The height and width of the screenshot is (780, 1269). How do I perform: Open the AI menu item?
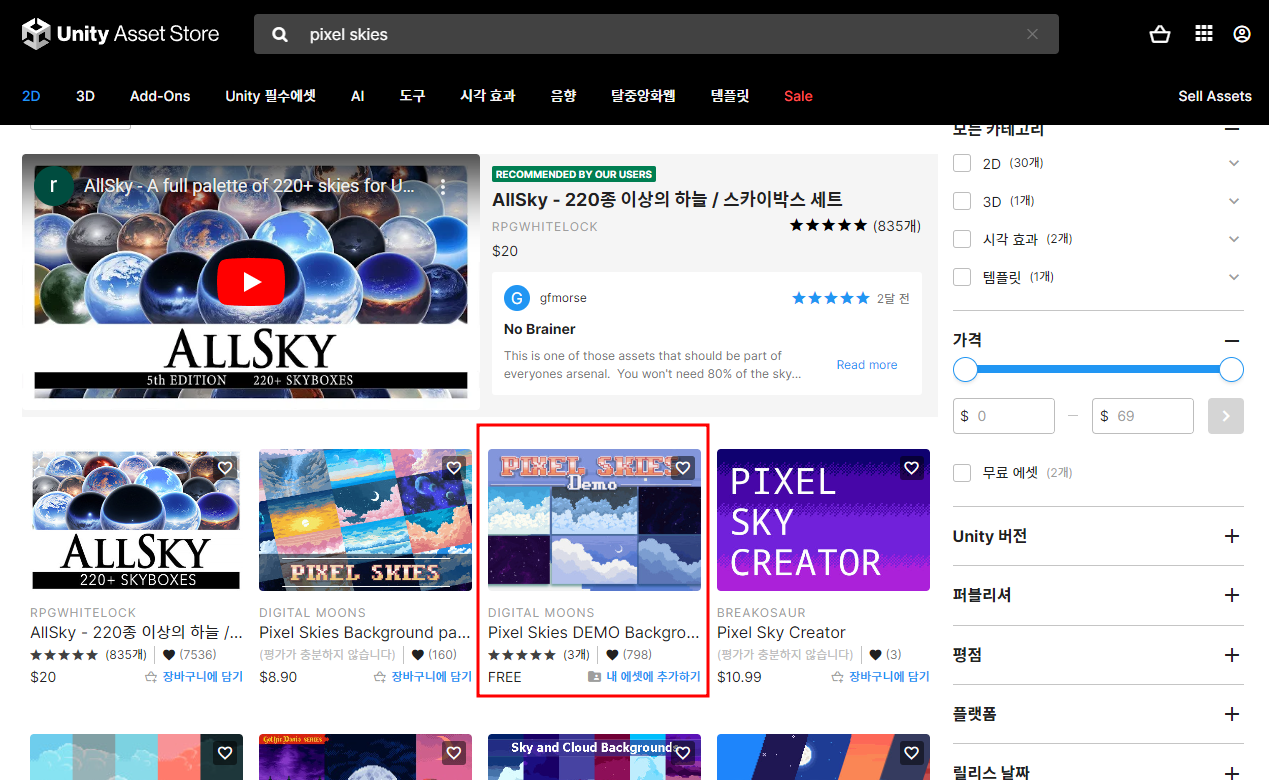click(x=358, y=96)
